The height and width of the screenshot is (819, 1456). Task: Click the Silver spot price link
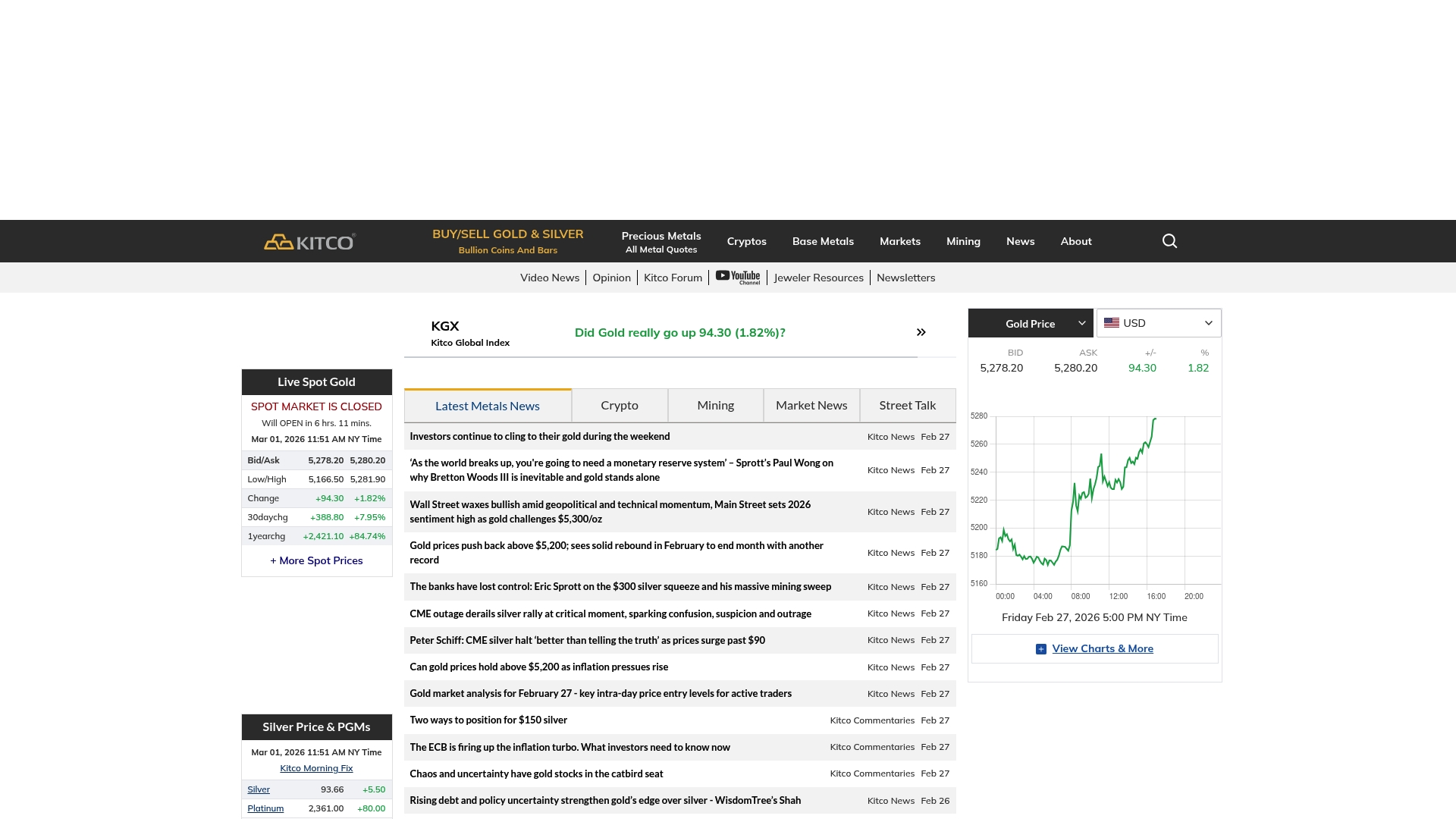click(258, 789)
